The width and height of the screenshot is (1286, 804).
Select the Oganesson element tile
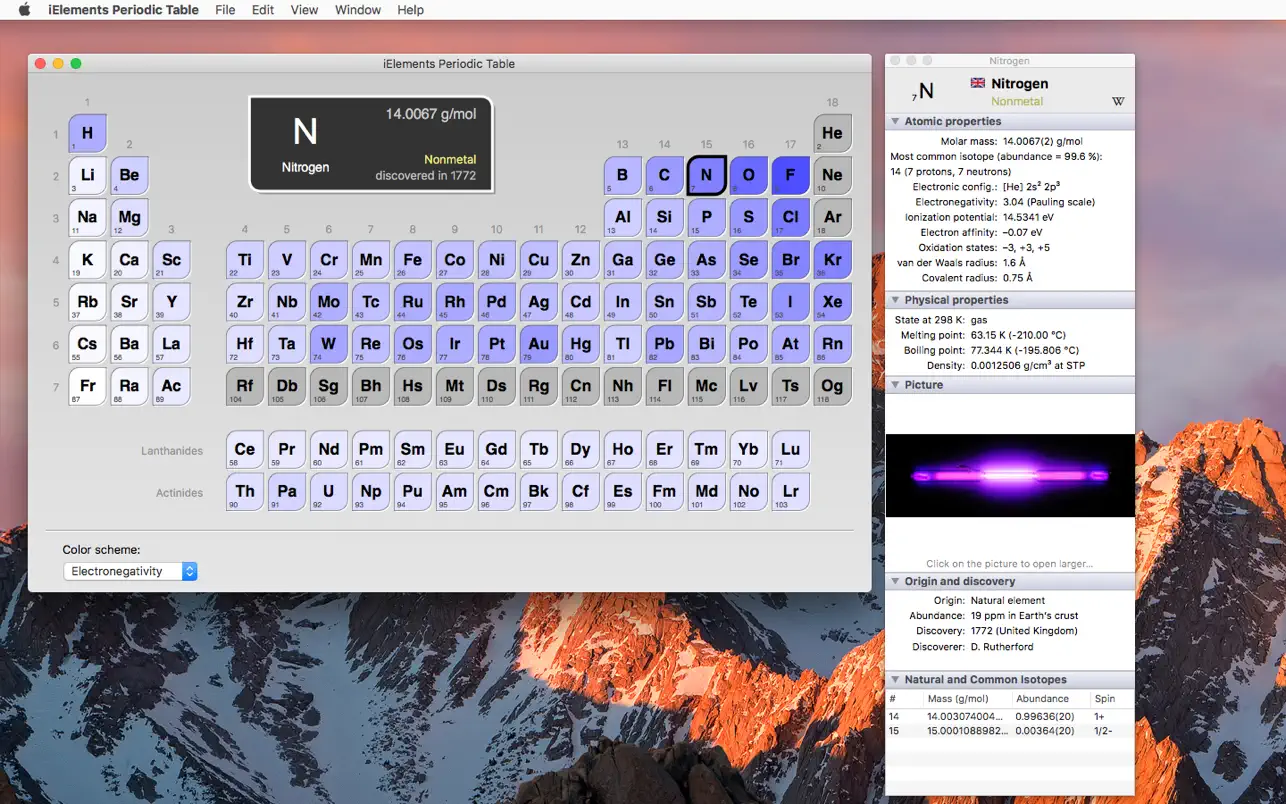tap(832, 386)
